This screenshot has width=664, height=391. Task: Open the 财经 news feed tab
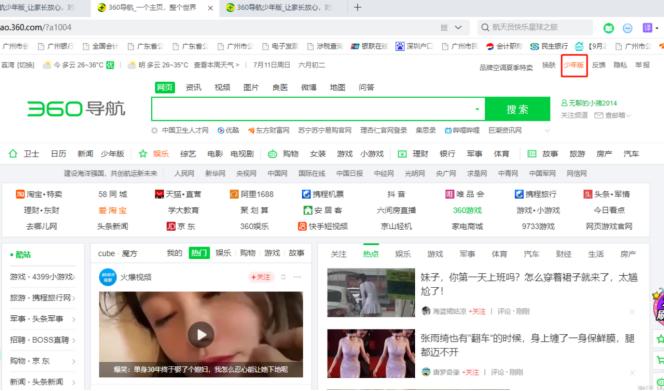point(564,254)
